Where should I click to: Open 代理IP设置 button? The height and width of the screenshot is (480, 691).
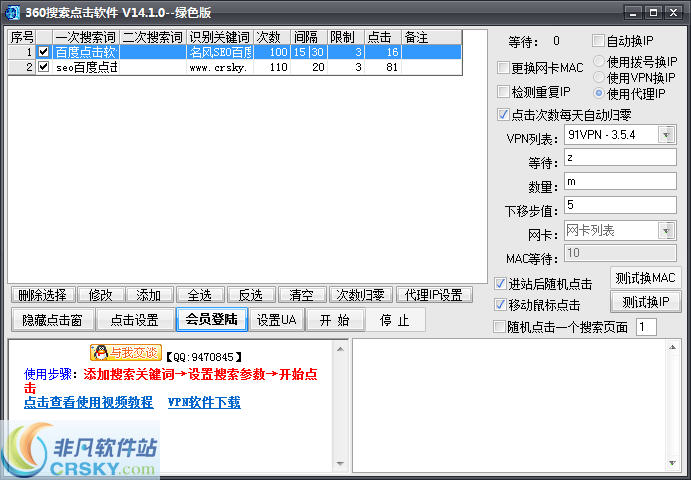click(434, 295)
